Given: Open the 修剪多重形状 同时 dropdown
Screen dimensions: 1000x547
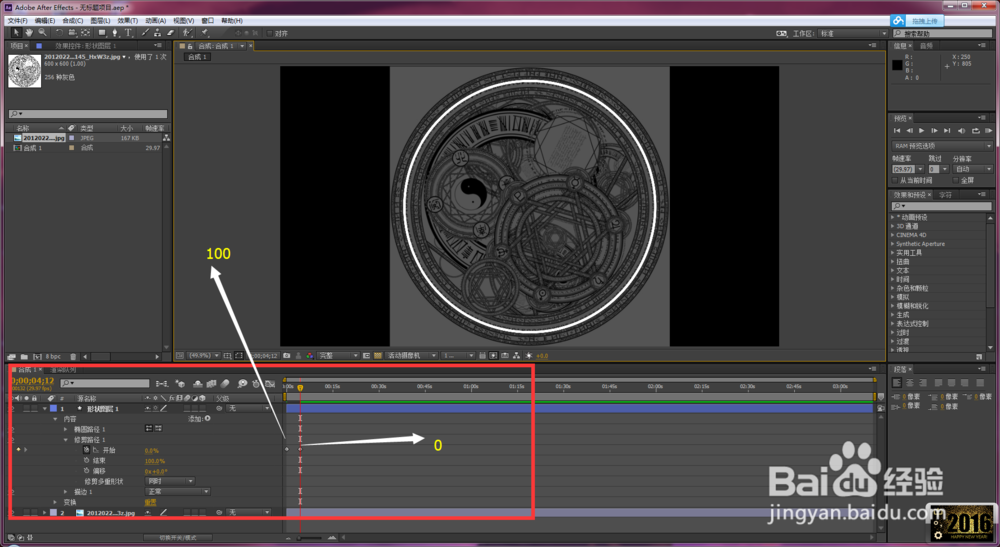Looking at the screenshot, I should [170, 481].
